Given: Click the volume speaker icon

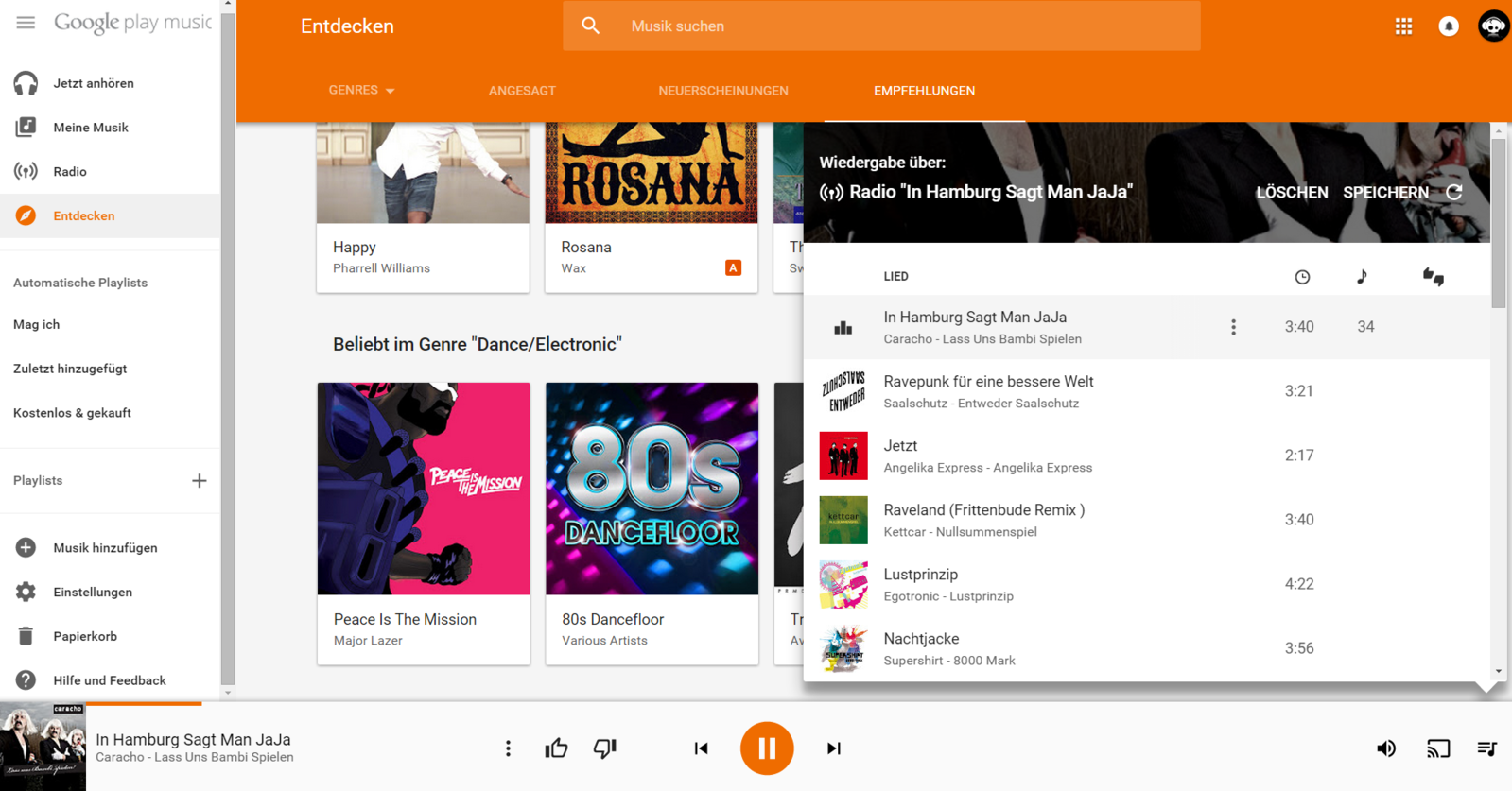Looking at the screenshot, I should click(1386, 748).
